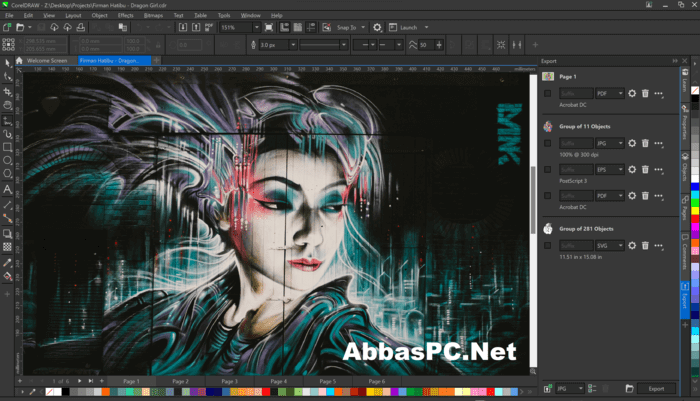The image size is (700, 401).
Task: Add a new page with plus after navigator
Action: pyautogui.click(x=102, y=381)
